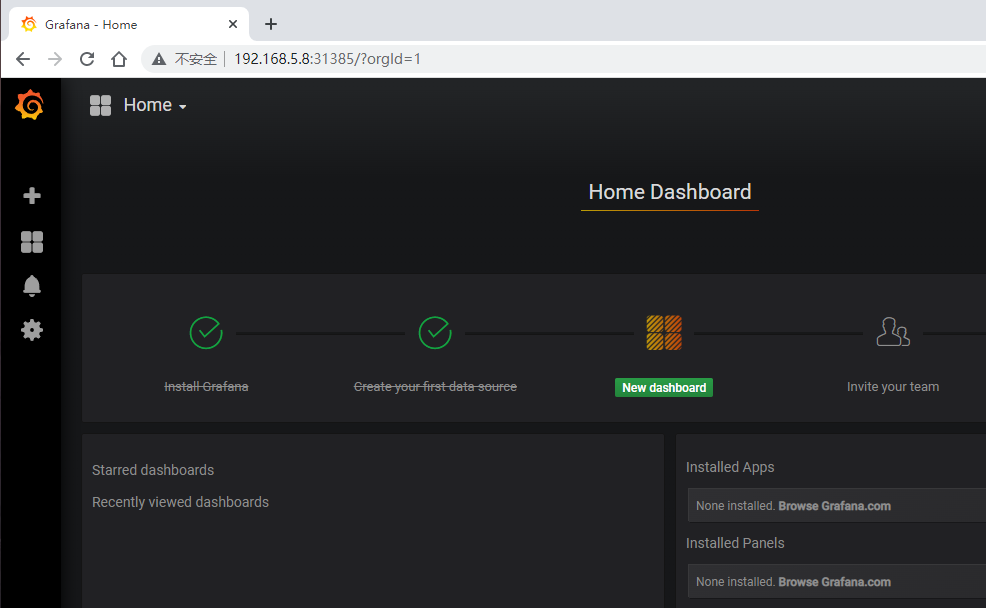Screen dimensions: 986x608
Task: Click the Install Grafana green checkmark
Action: click(206, 332)
